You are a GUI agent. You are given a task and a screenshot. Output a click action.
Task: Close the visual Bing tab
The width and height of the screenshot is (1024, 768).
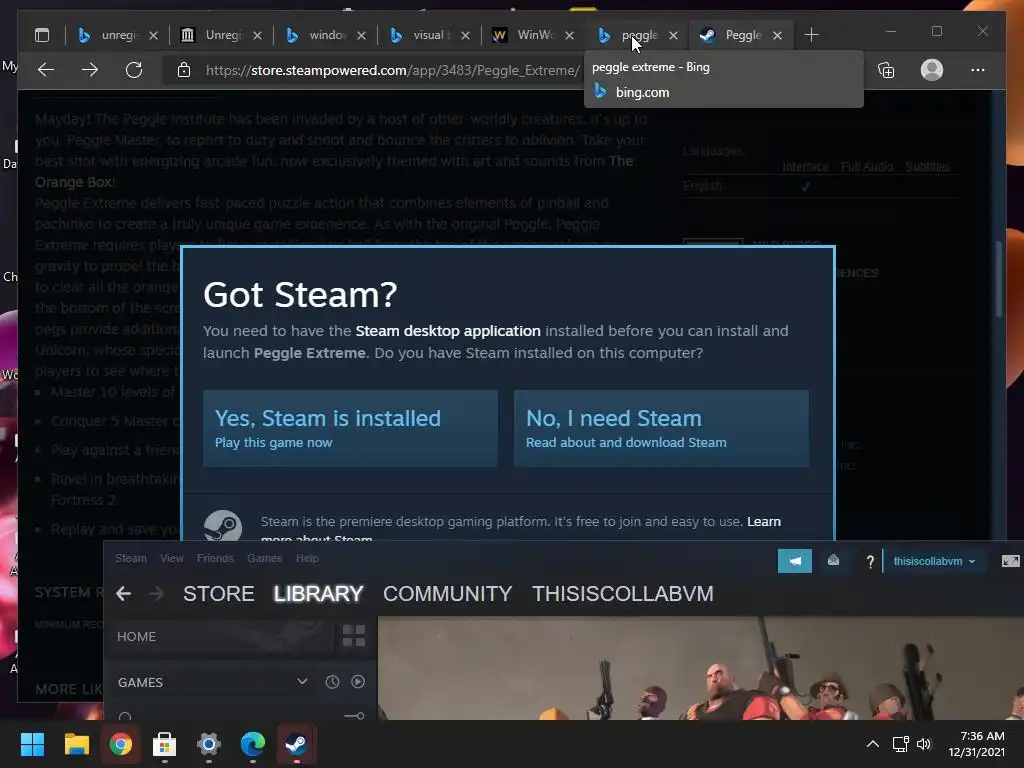pyautogui.click(x=466, y=35)
